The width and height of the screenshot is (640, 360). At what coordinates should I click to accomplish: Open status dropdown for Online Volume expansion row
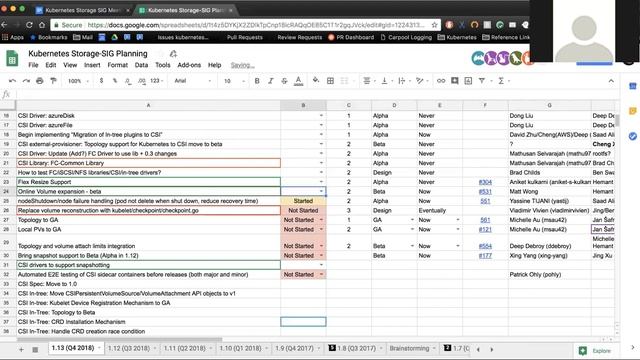[321, 191]
